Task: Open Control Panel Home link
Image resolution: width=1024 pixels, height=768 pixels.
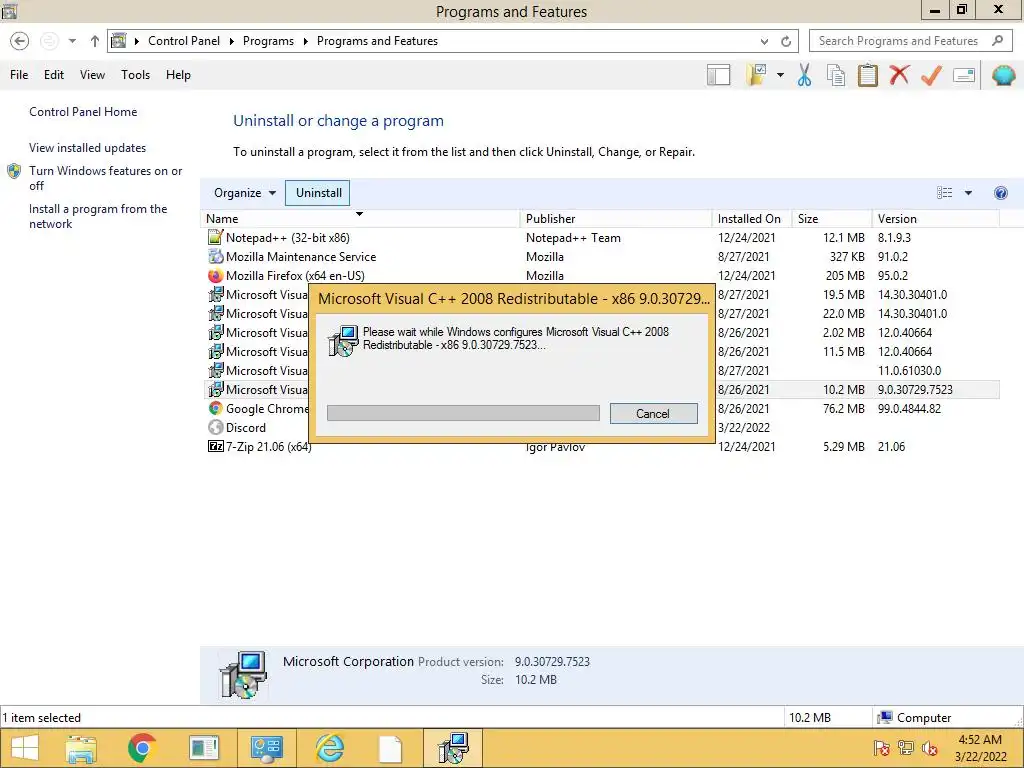Action: coord(83,112)
